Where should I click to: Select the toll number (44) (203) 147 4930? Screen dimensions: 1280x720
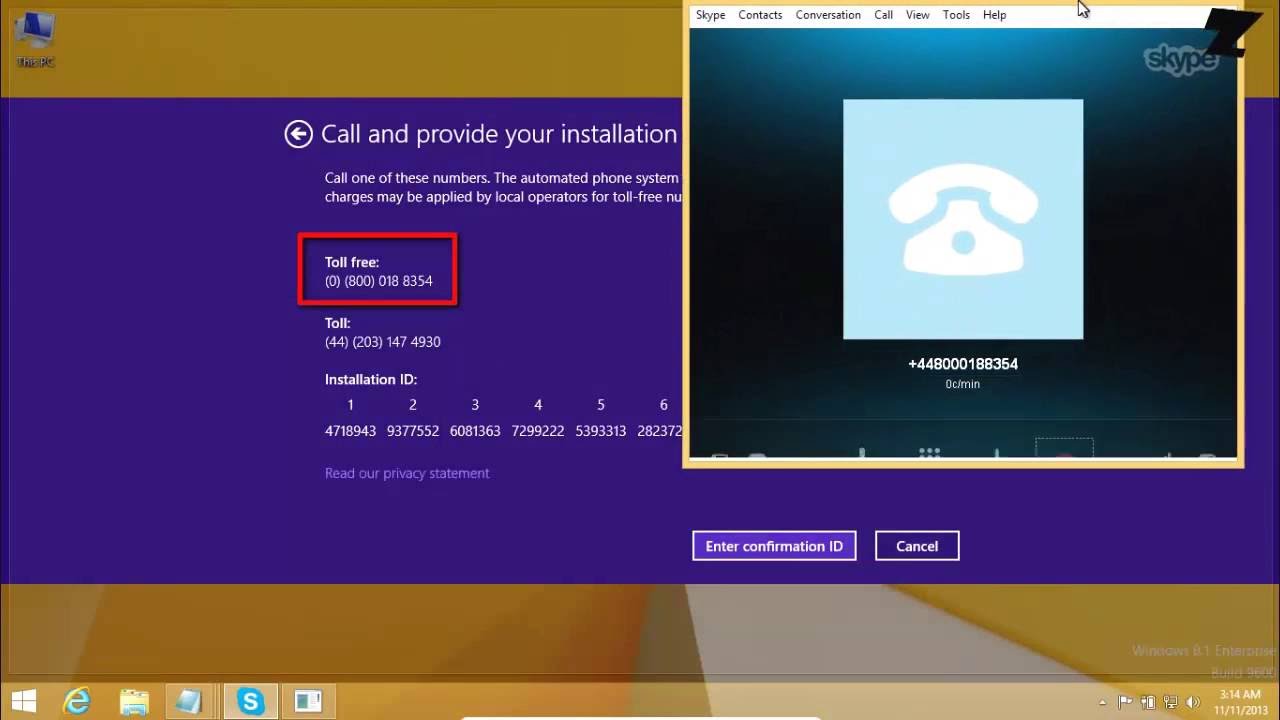[x=383, y=342]
